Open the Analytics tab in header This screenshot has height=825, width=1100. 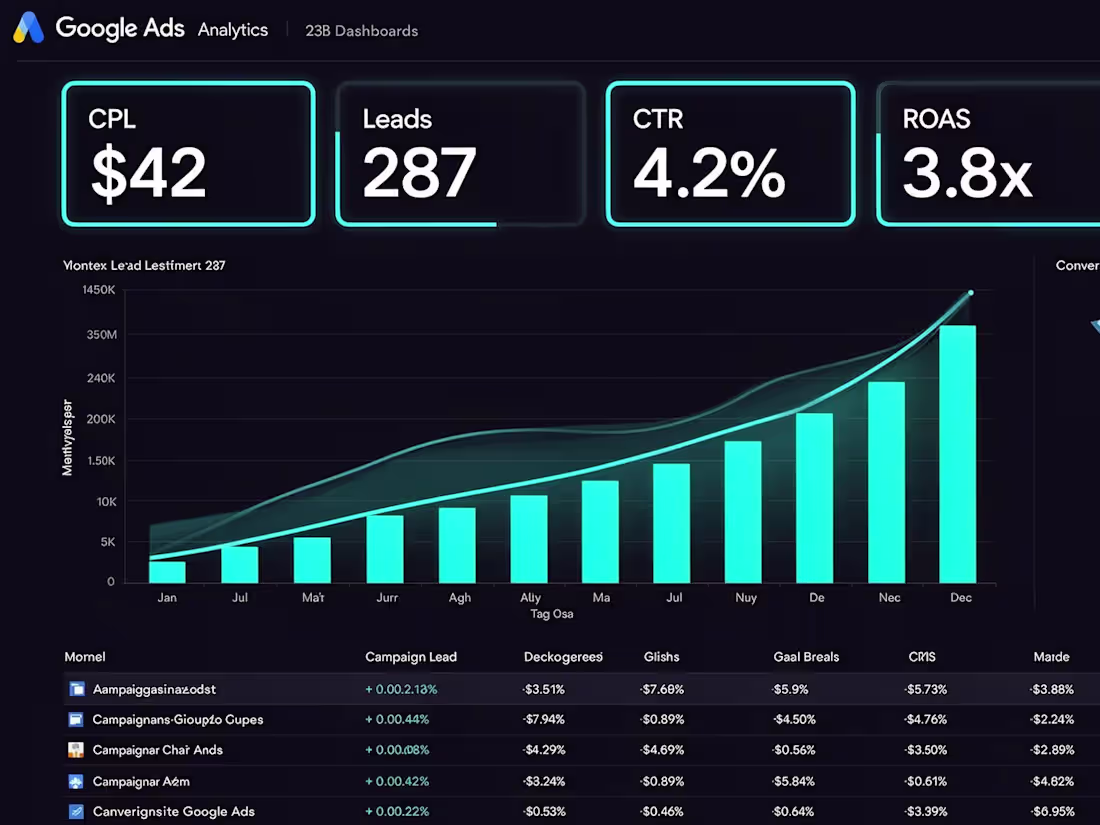[233, 29]
